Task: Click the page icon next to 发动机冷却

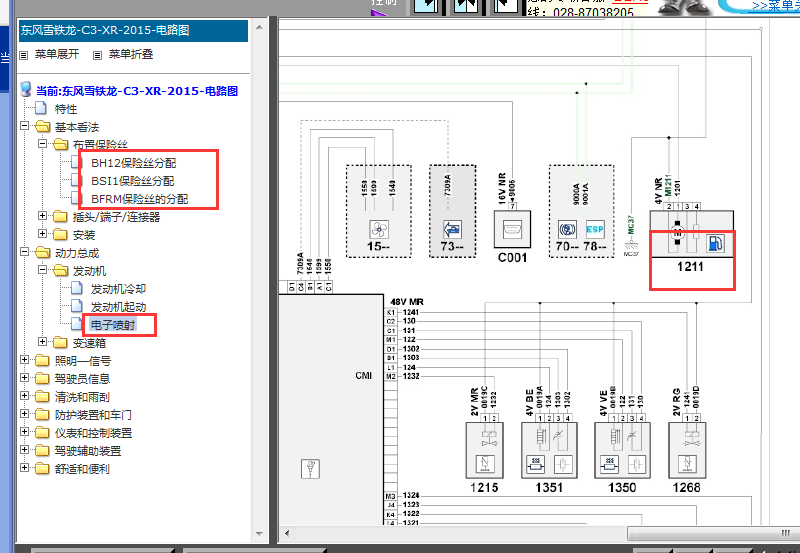Action: pos(77,288)
